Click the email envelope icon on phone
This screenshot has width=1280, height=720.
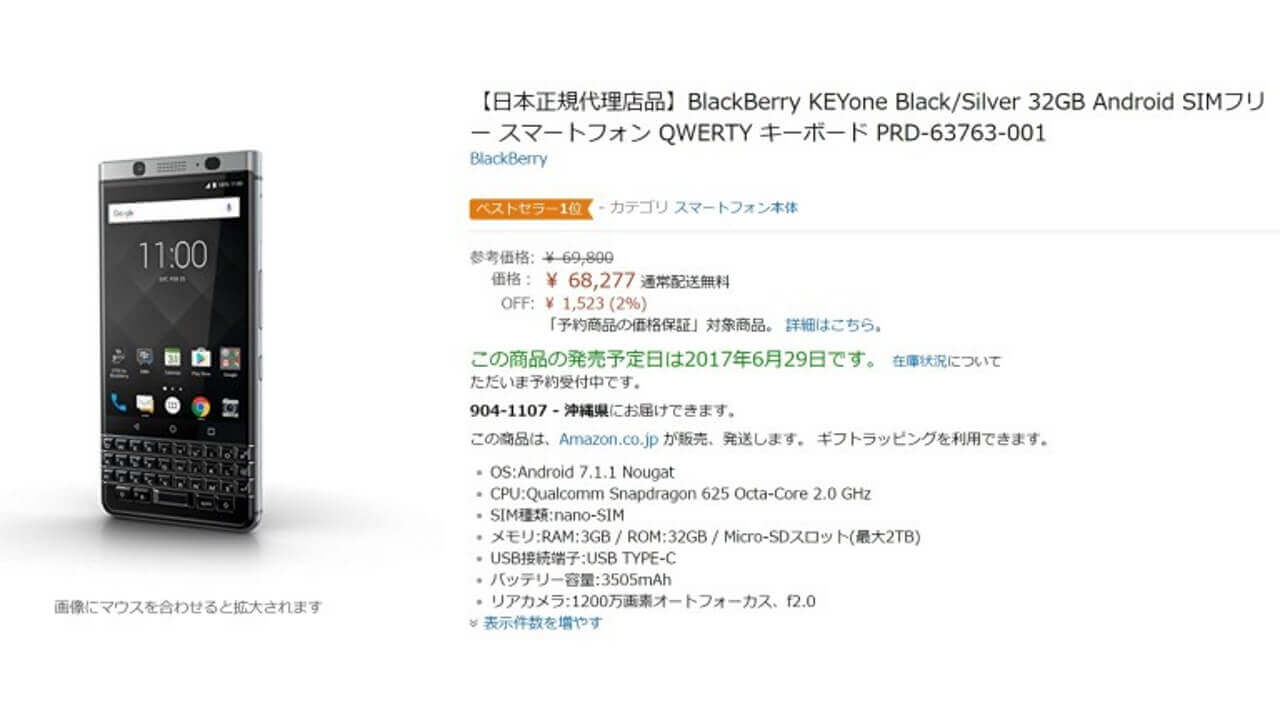pos(145,405)
